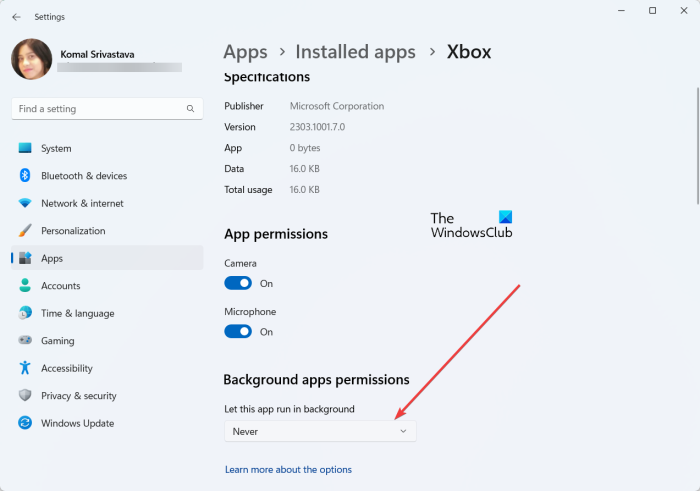This screenshot has height=491, width=700.
Task: Click the System monitor icon in sidebar
Action: (x=25, y=148)
